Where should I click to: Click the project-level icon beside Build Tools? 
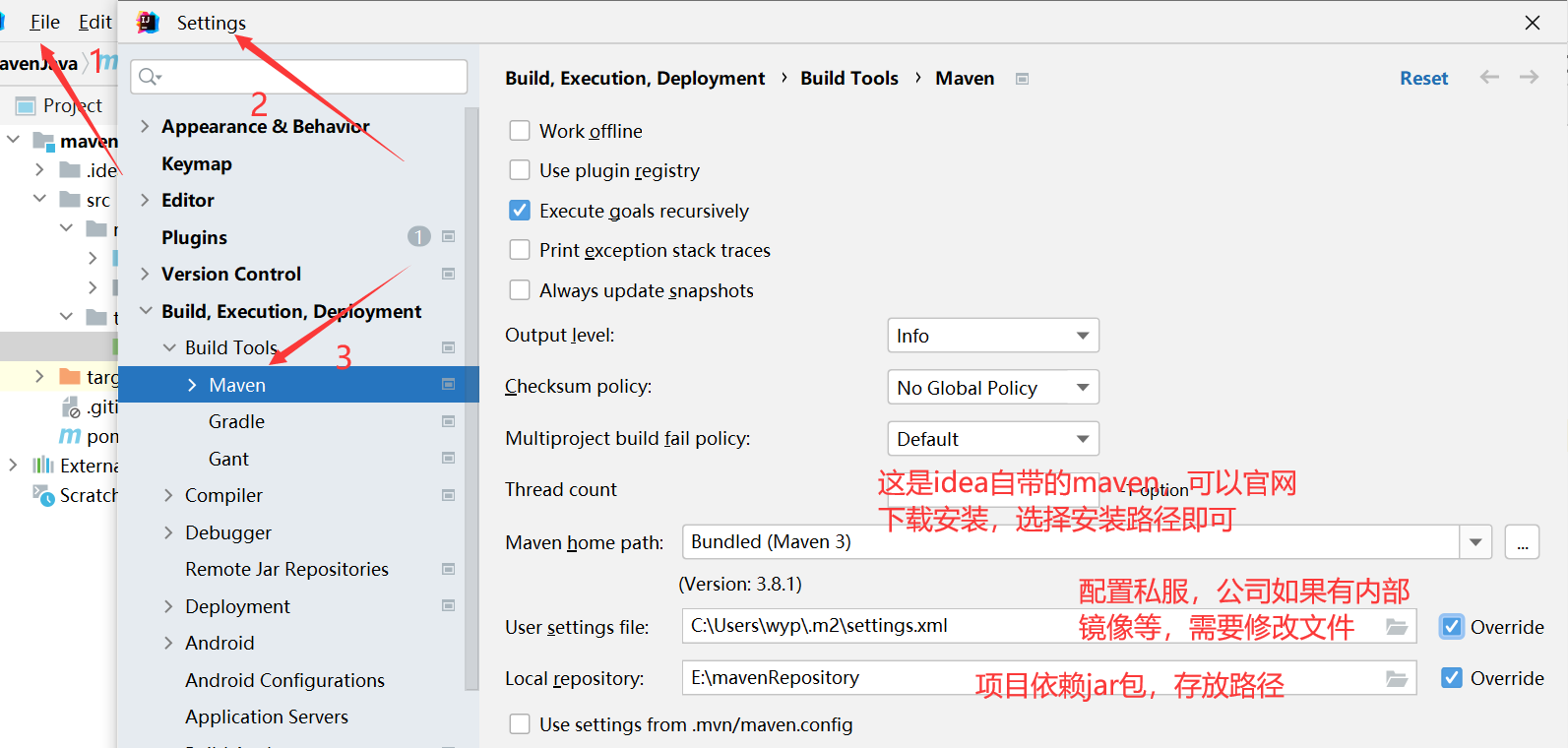coord(449,347)
